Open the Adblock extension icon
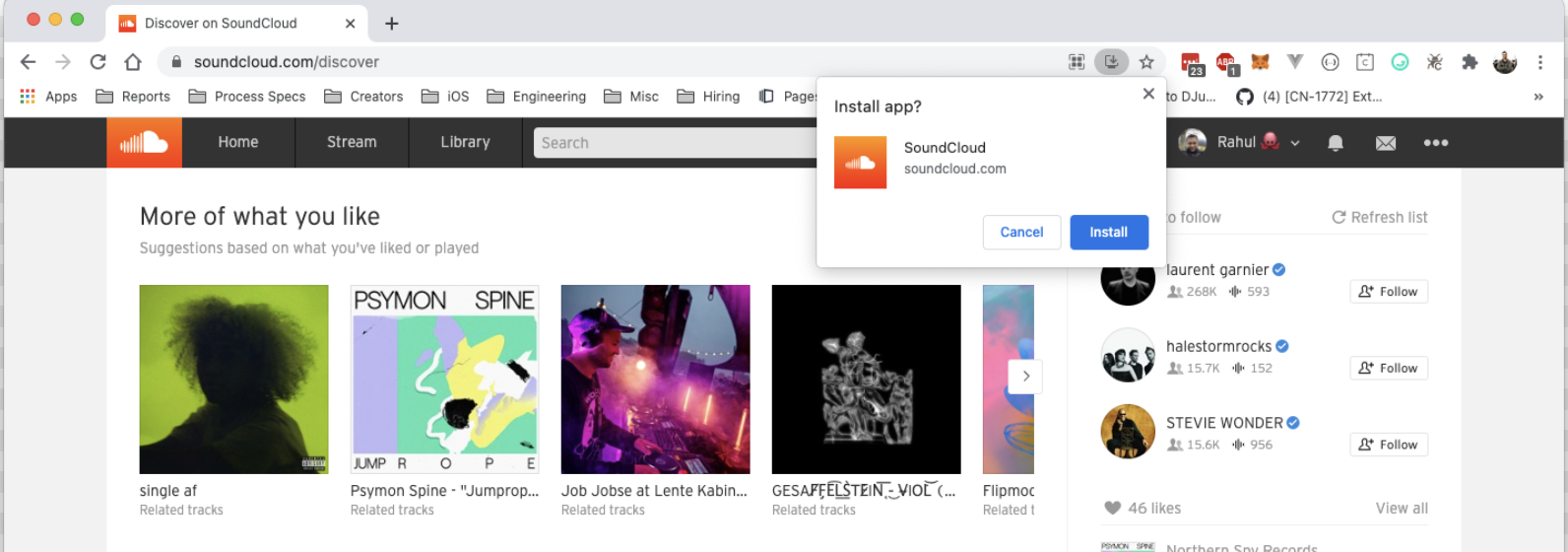Image resolution: width=1568 pixels, height=552 pixels. click(1226, 63)
